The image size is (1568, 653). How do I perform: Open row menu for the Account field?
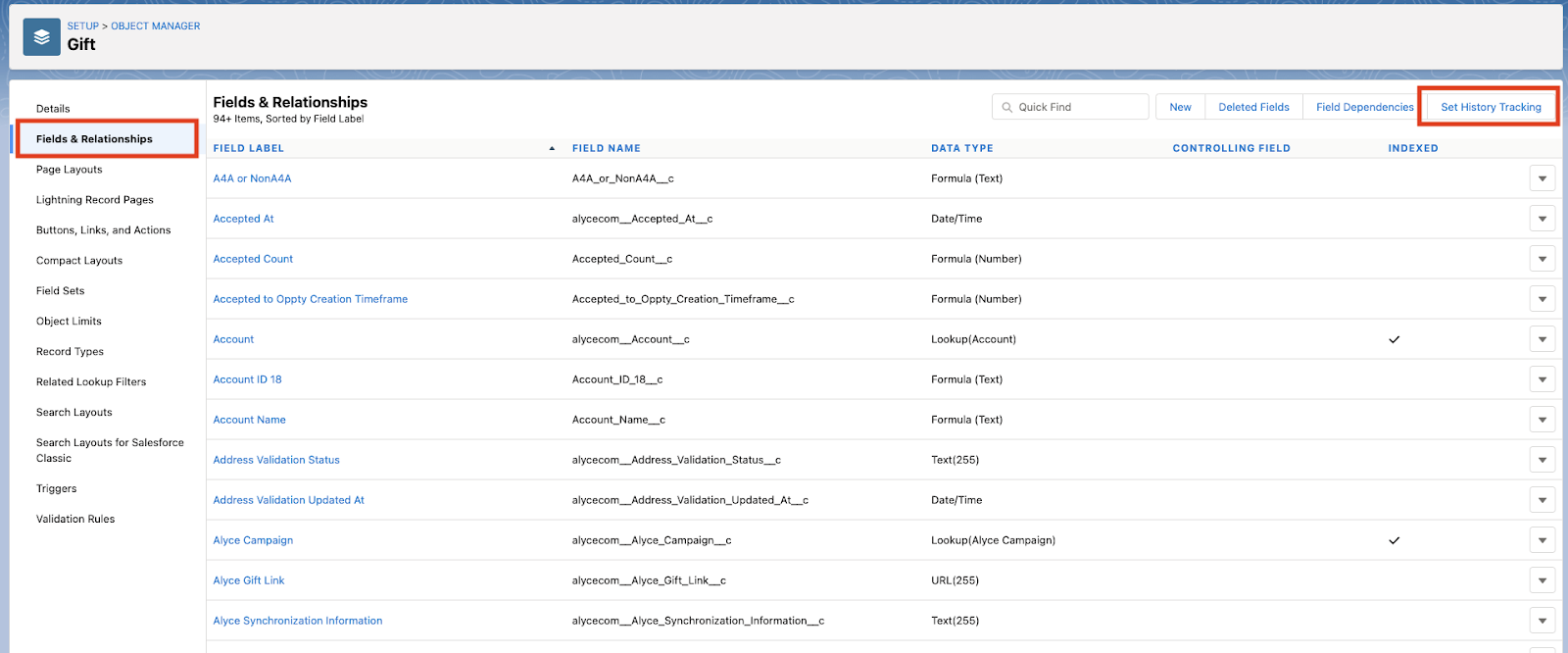(1542, 339)
